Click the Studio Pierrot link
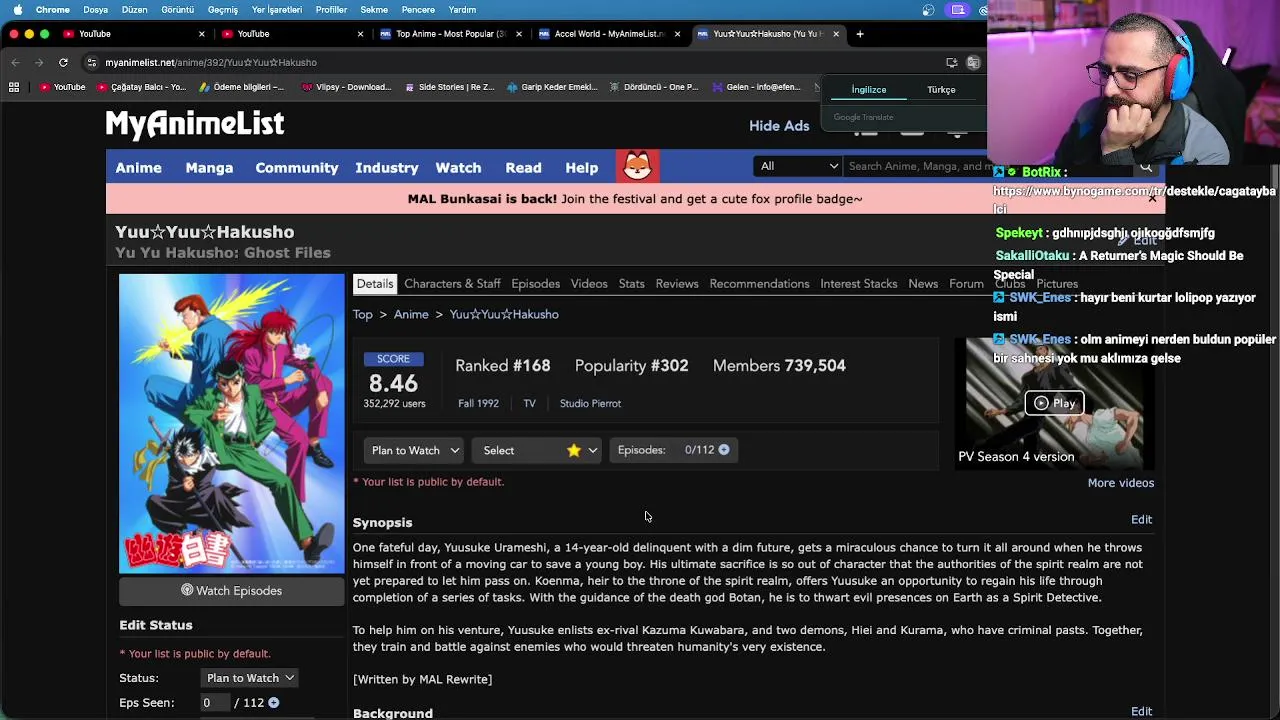The image size is (1280, 720). [590, 404]
